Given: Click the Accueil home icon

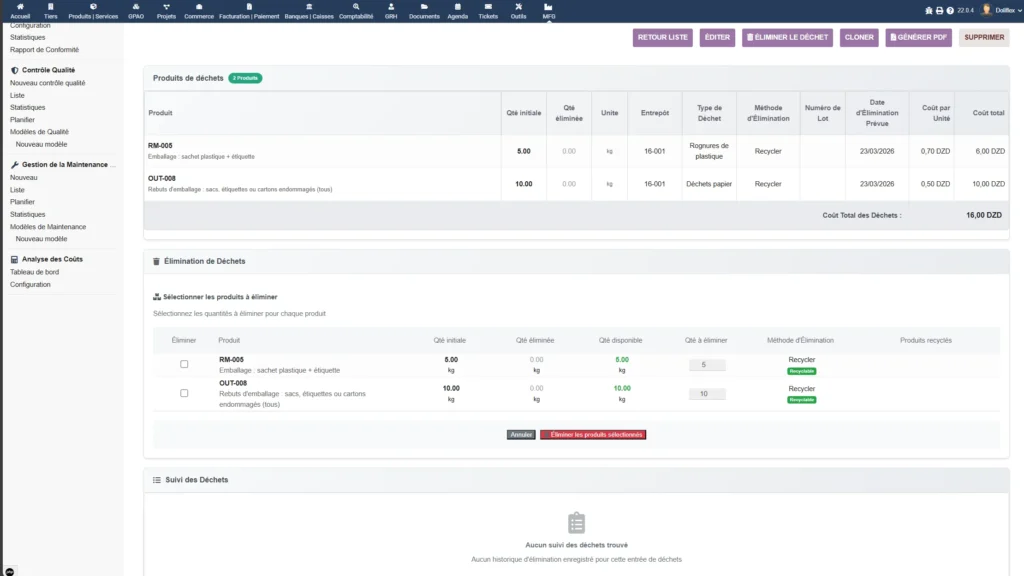Looking at the screenshot, I should pyautogui.click(x=20, y=7).
